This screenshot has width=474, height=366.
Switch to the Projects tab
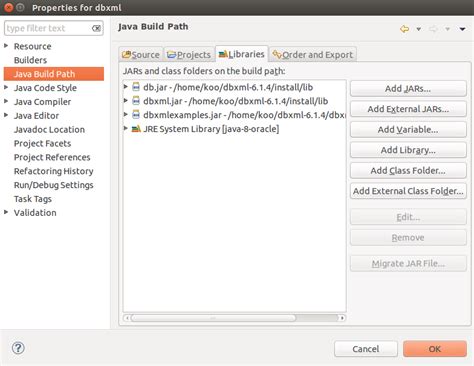[x=189, y=54]
